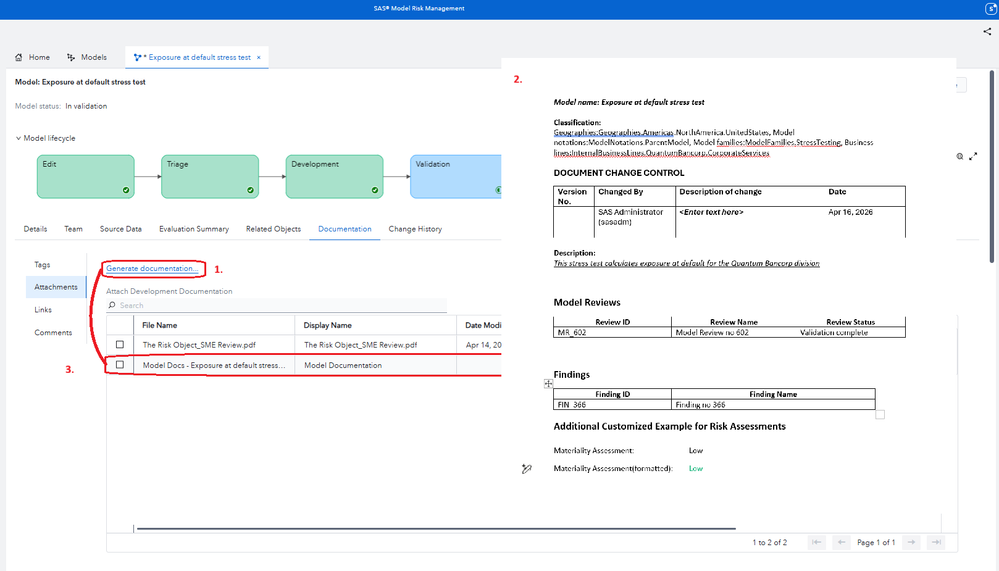The width and height of the screenshot is (999, 571).
Task: Click the vertical page scrollbar
Action: click(x=991, y=166)
